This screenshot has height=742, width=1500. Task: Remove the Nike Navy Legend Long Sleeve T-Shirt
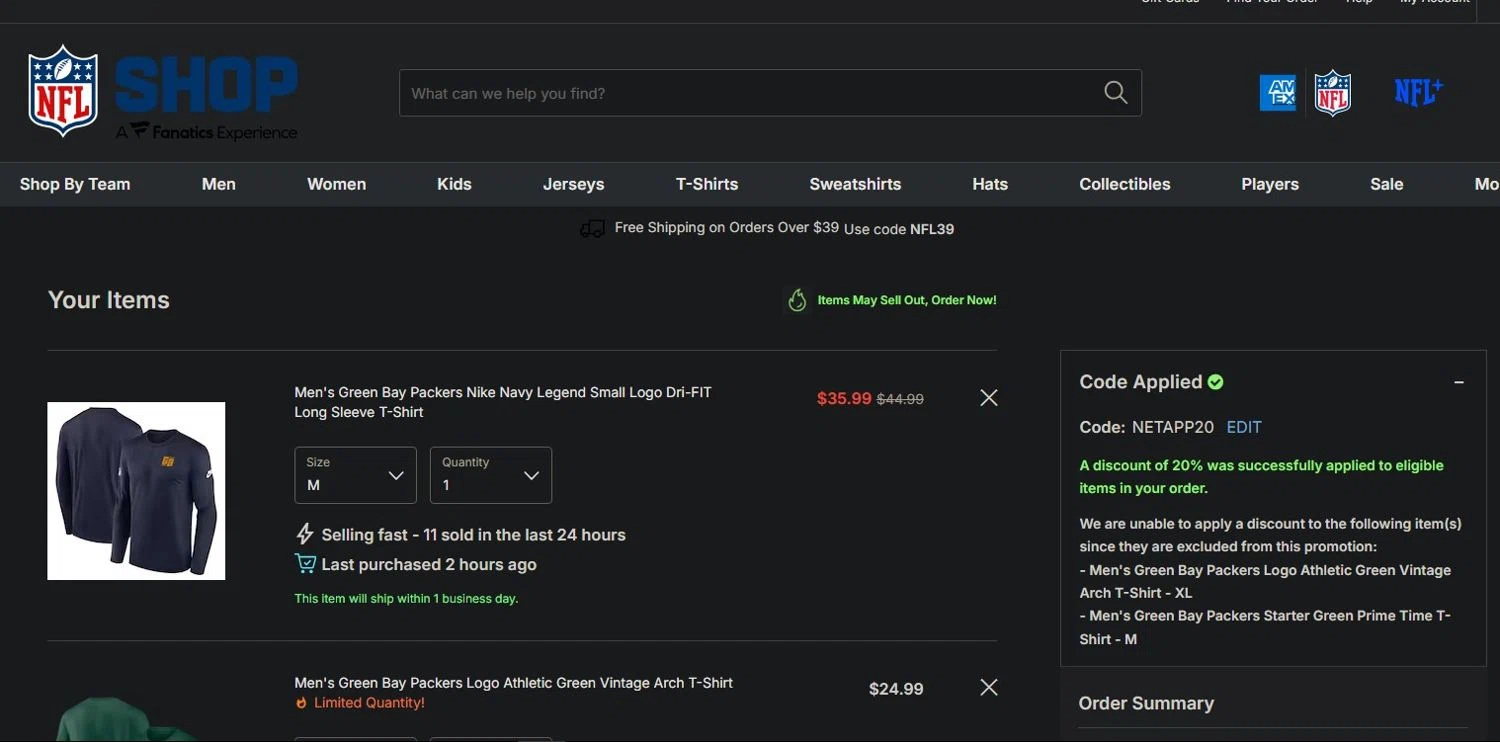click(989, 398)
